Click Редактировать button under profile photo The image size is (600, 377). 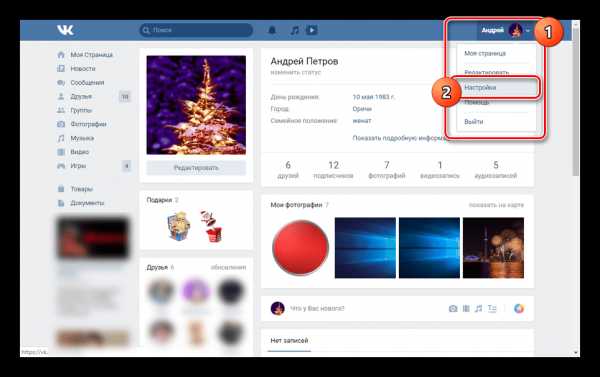pos(196,168)
